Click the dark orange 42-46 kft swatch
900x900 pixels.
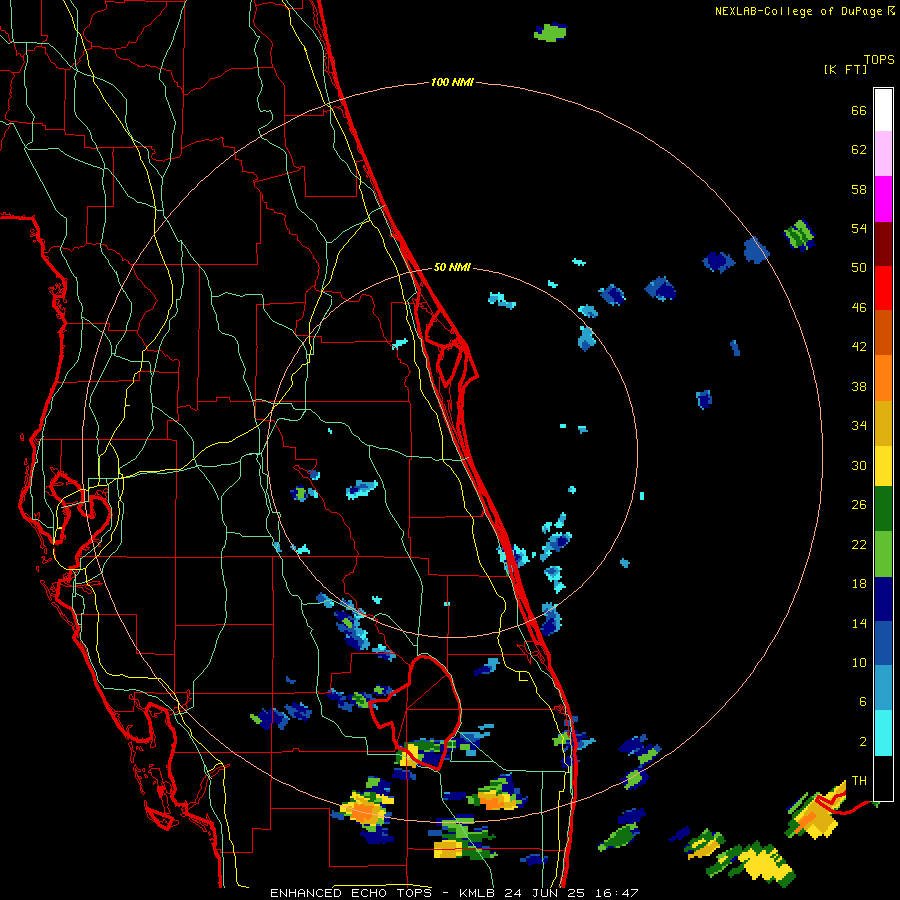click(x=883, y=333)
